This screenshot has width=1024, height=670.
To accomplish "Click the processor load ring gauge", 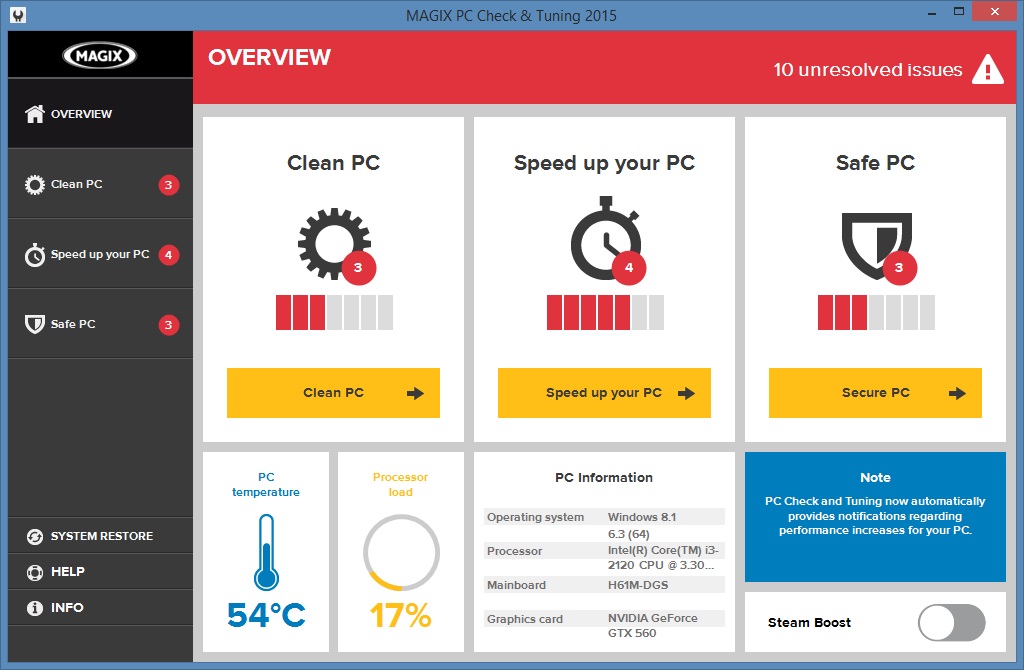I will tap(401, 552).
